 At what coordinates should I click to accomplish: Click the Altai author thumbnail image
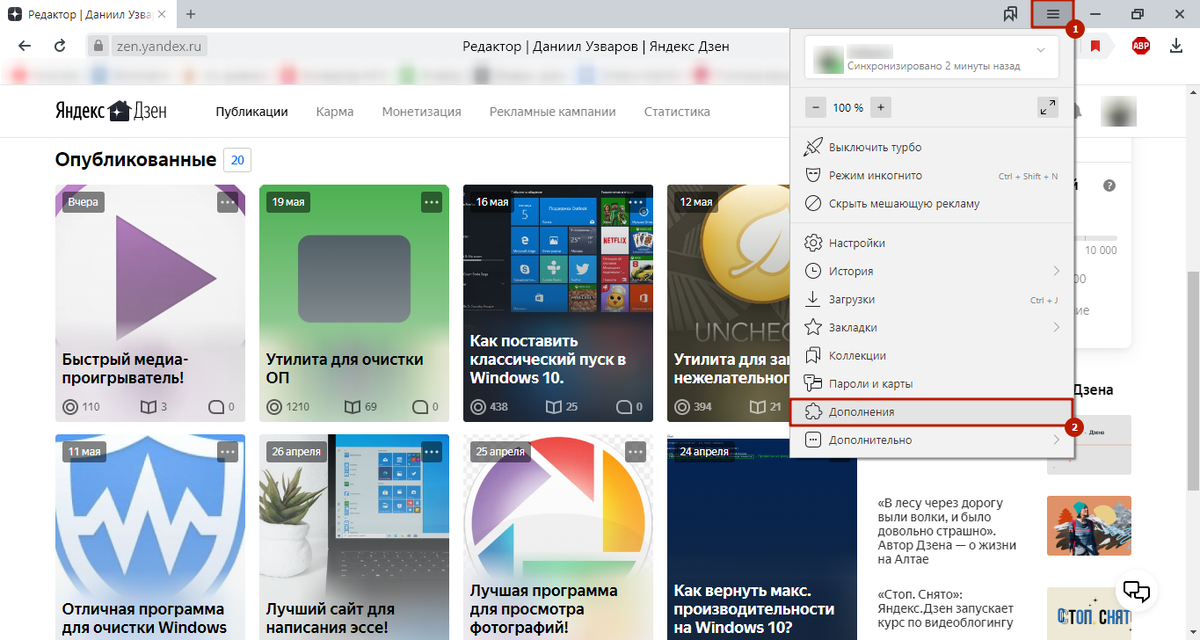pyautogui.click(x=1089, y=526)
